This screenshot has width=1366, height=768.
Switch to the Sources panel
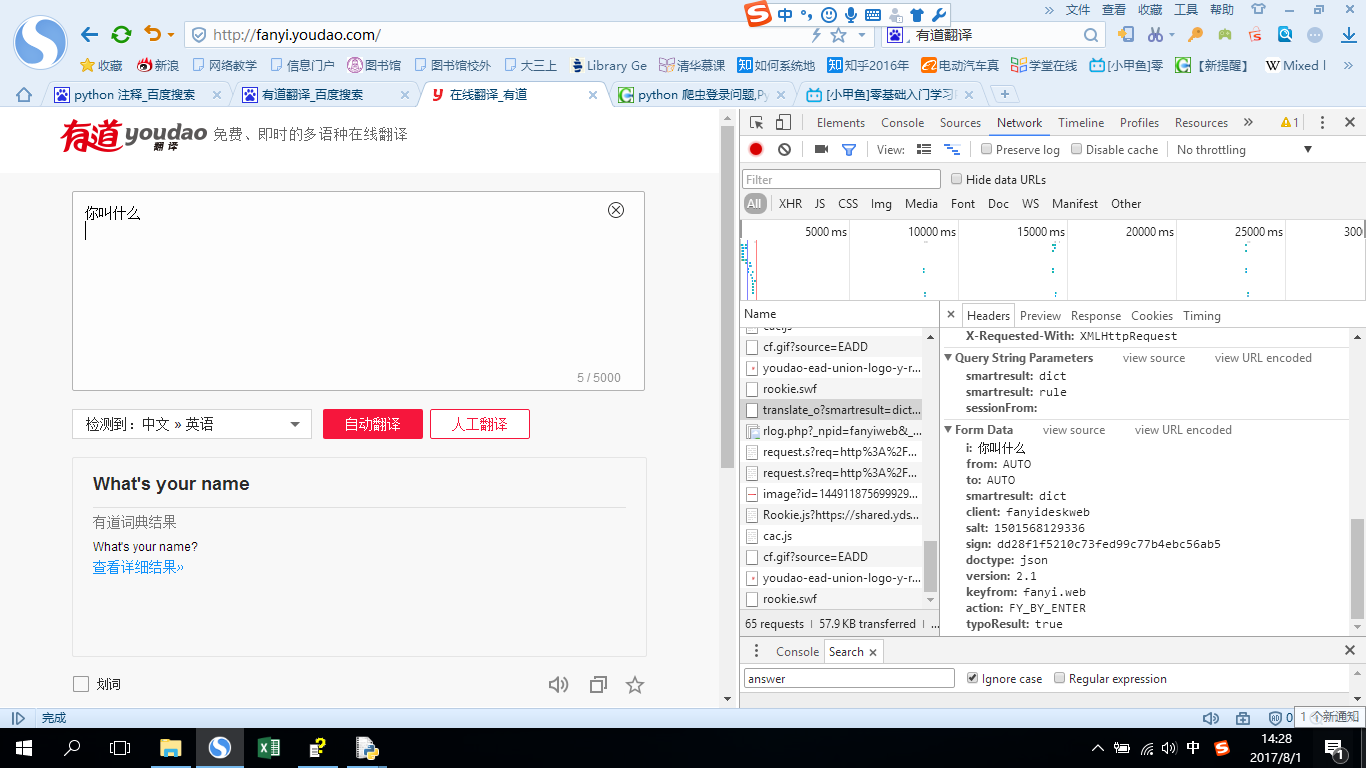[x=960, y=123]
